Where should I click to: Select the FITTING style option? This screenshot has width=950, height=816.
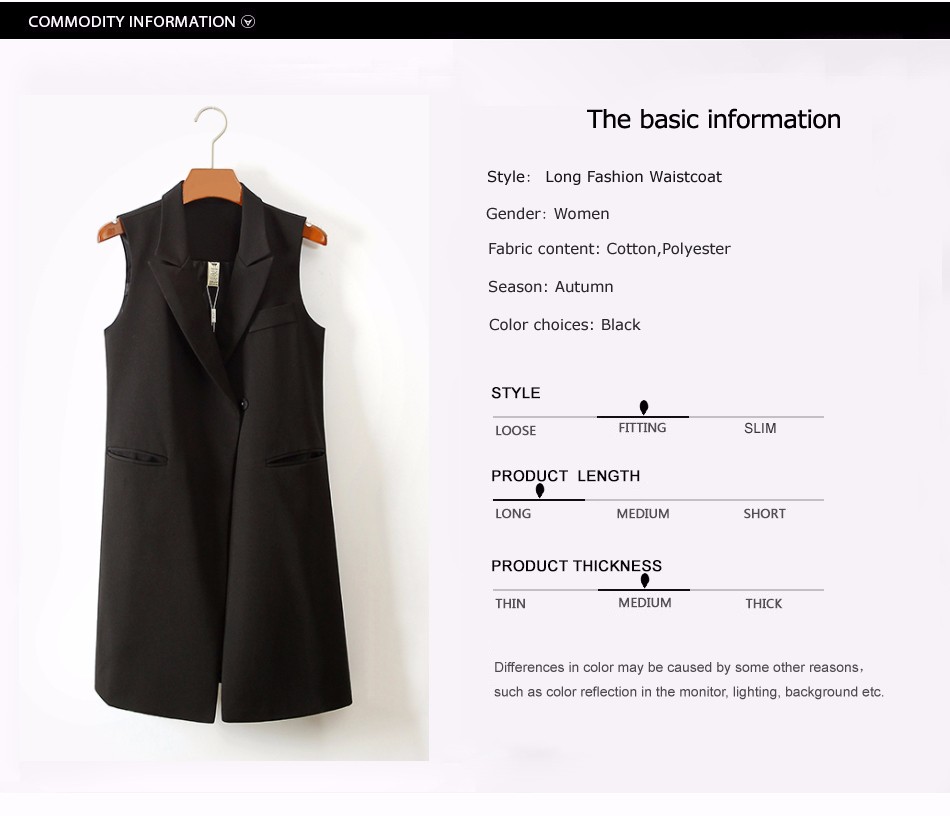coord(642,428)
